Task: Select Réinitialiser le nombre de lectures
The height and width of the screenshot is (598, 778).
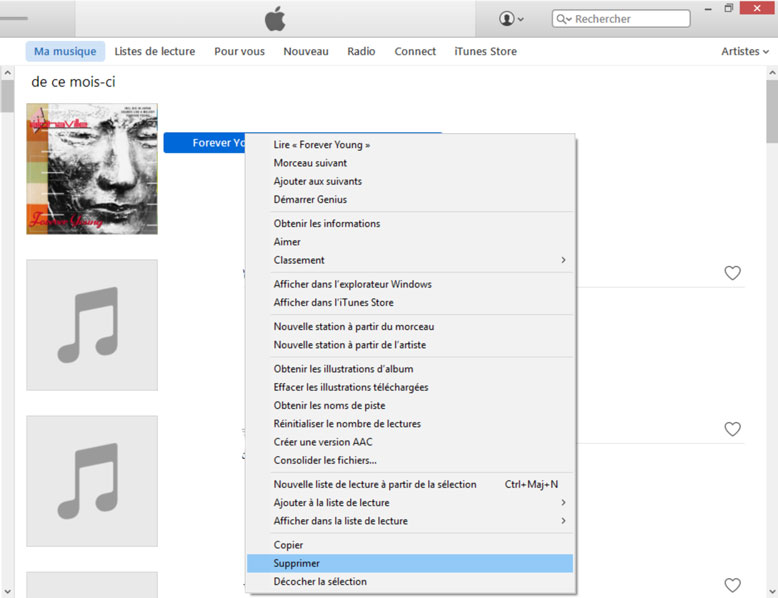Action: [x=410, y=424]
